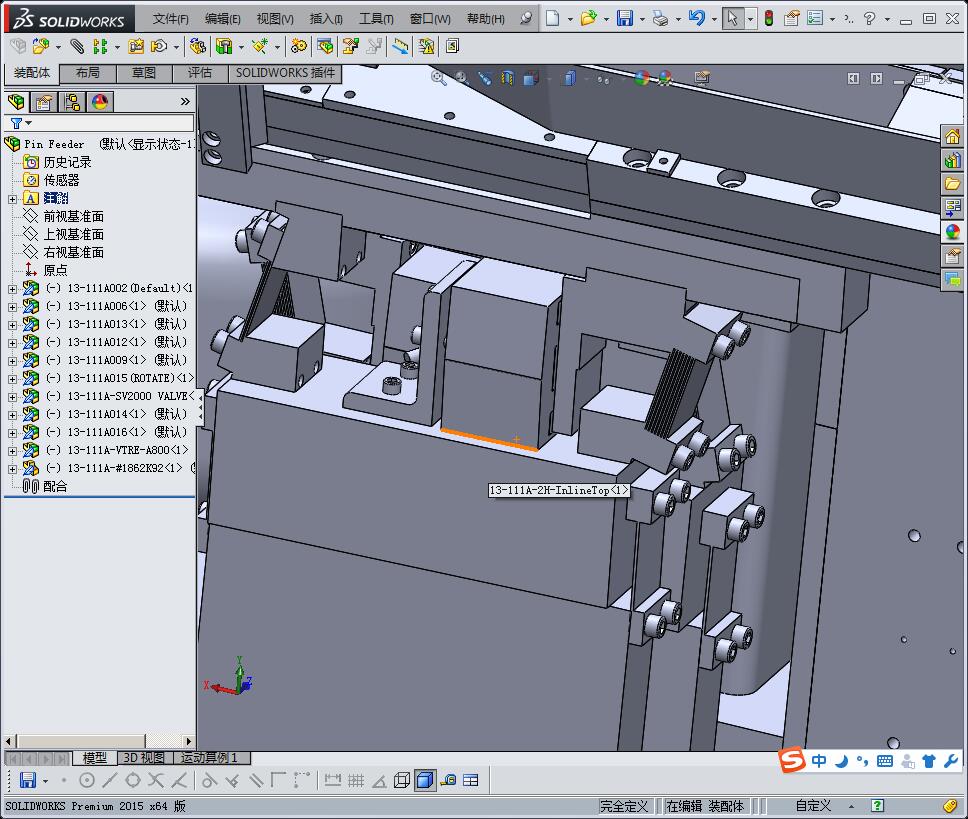Switch to the 运动算例 1 tab
The width and height of the screenshot is (968, 819).
(x=209, y=757)
